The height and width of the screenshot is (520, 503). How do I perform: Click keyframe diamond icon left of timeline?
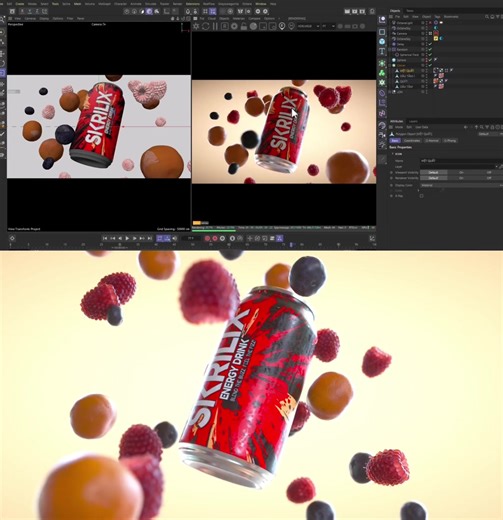point(12,238)
